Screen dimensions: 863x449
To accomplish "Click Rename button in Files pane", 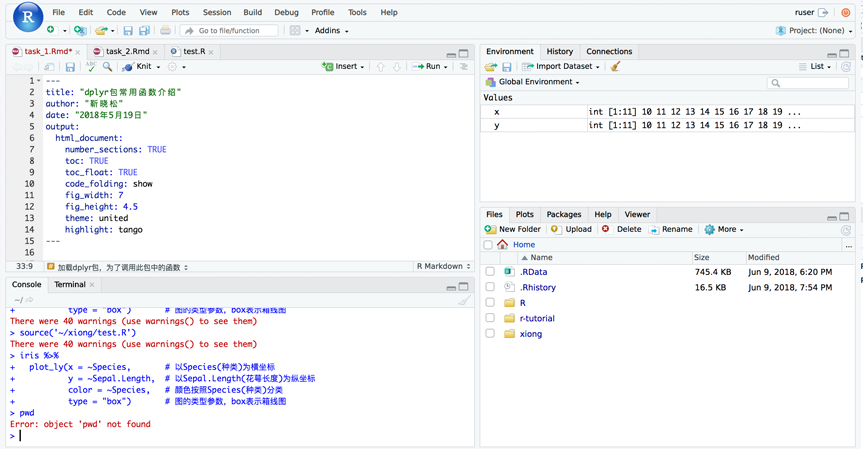I will [x=671, y=229].
